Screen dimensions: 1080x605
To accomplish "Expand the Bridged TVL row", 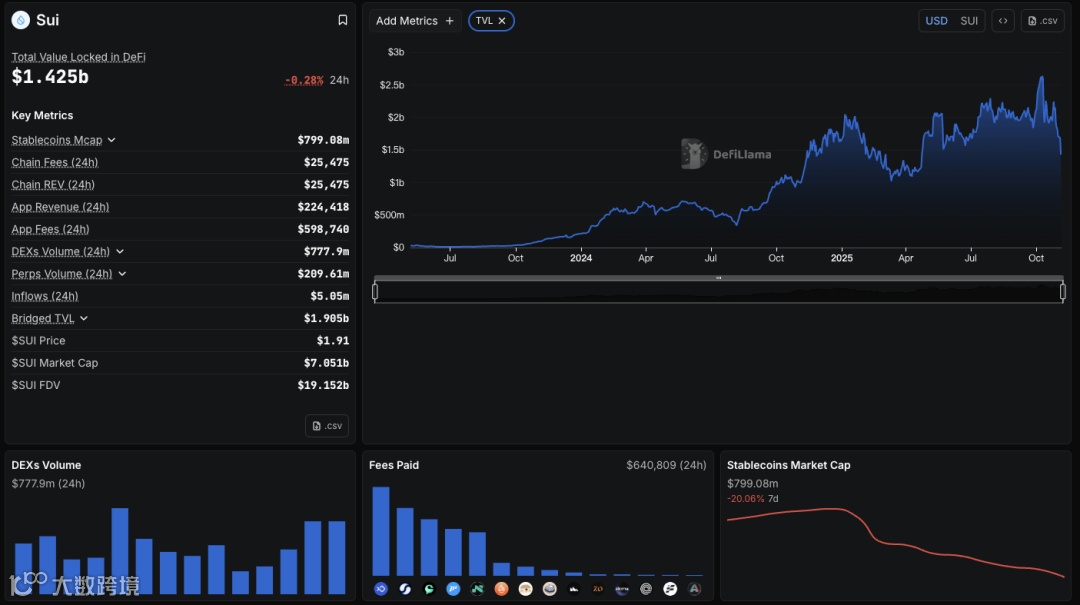I will 84,318.
